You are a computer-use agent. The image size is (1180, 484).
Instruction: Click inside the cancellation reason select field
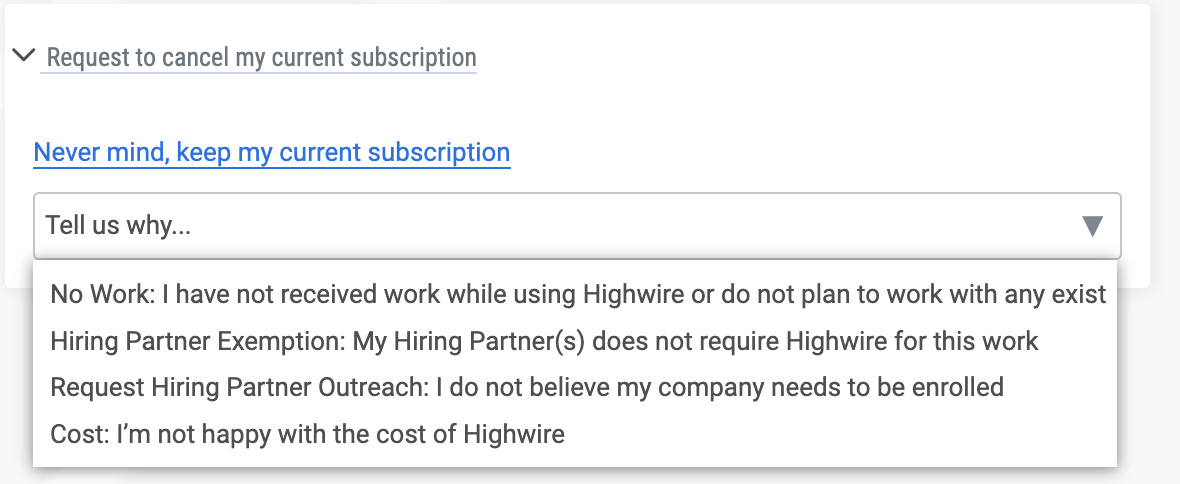tap(577, 226)
